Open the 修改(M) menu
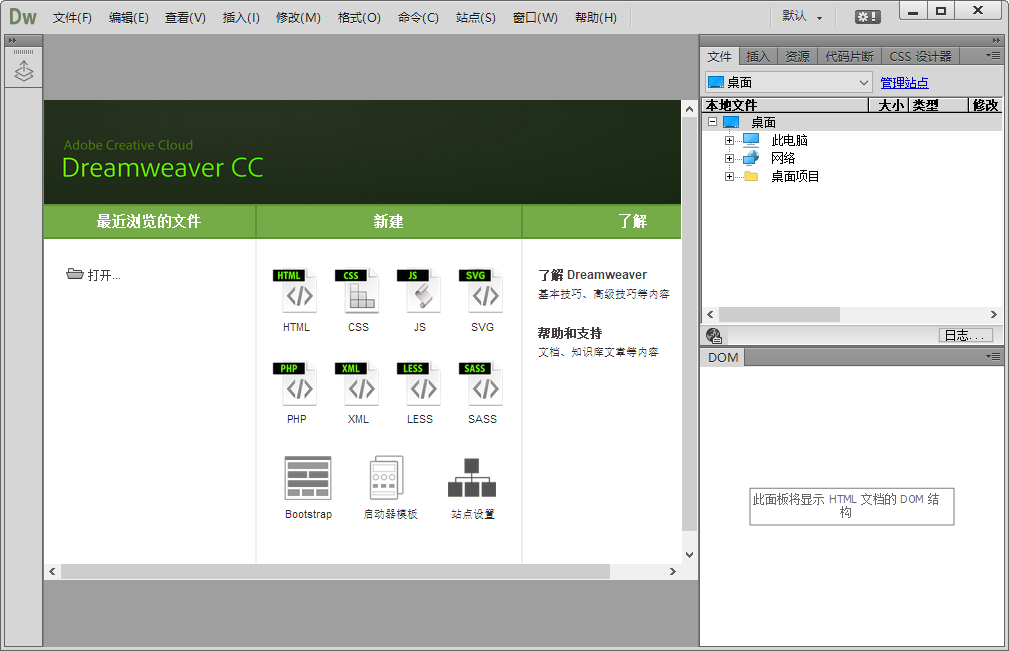Image resolution: width=1009 pixels, height=651 pixels. click(298, 17)
